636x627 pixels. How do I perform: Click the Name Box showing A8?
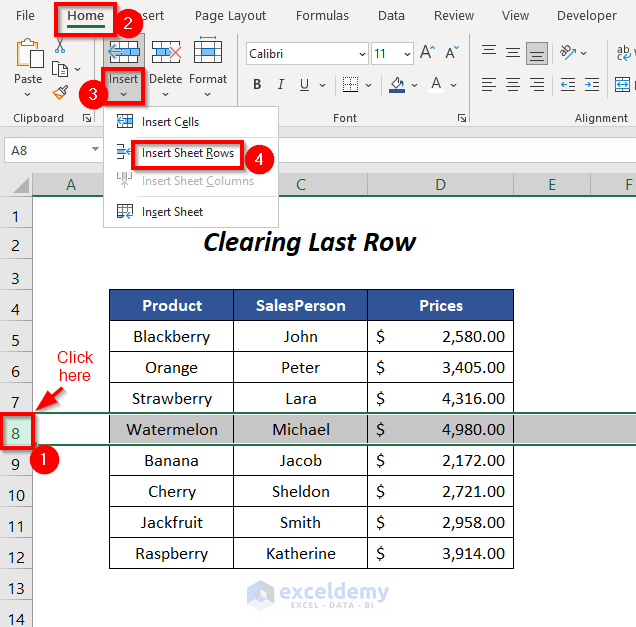[x=53, y=150]
